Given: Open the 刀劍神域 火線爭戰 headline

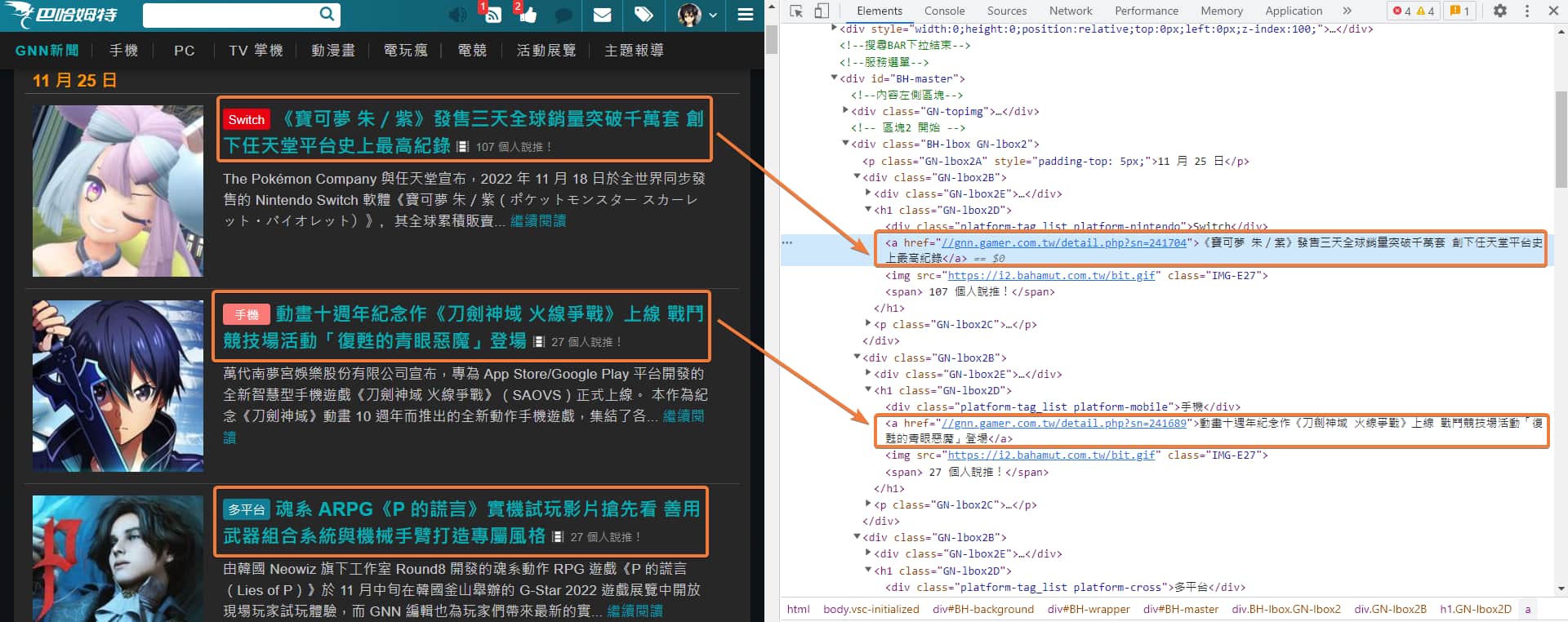Looking at the screenshot, I should [463, 327].
